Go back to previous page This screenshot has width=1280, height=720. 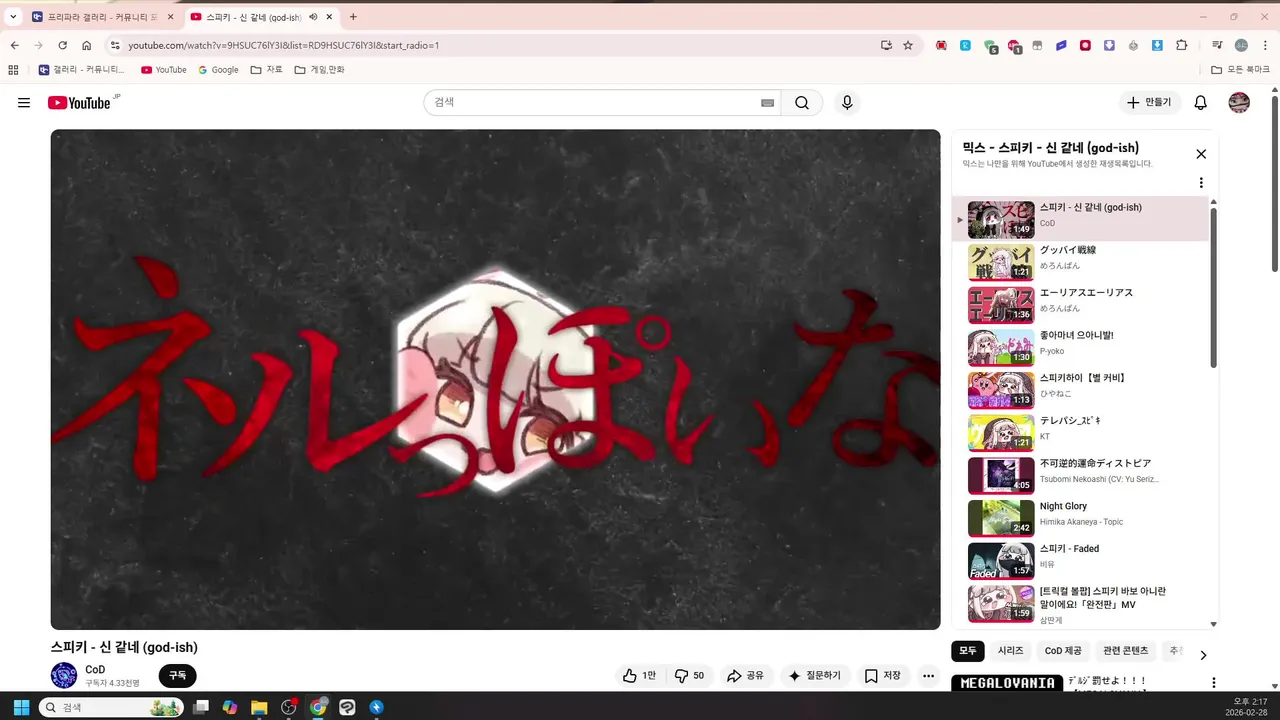(14, 45)
